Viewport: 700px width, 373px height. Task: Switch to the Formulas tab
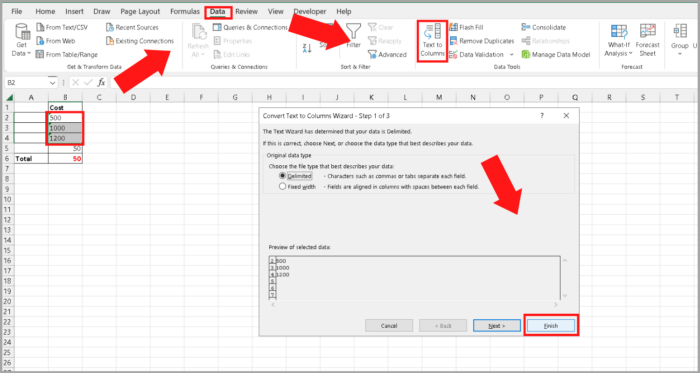point(185,12)
